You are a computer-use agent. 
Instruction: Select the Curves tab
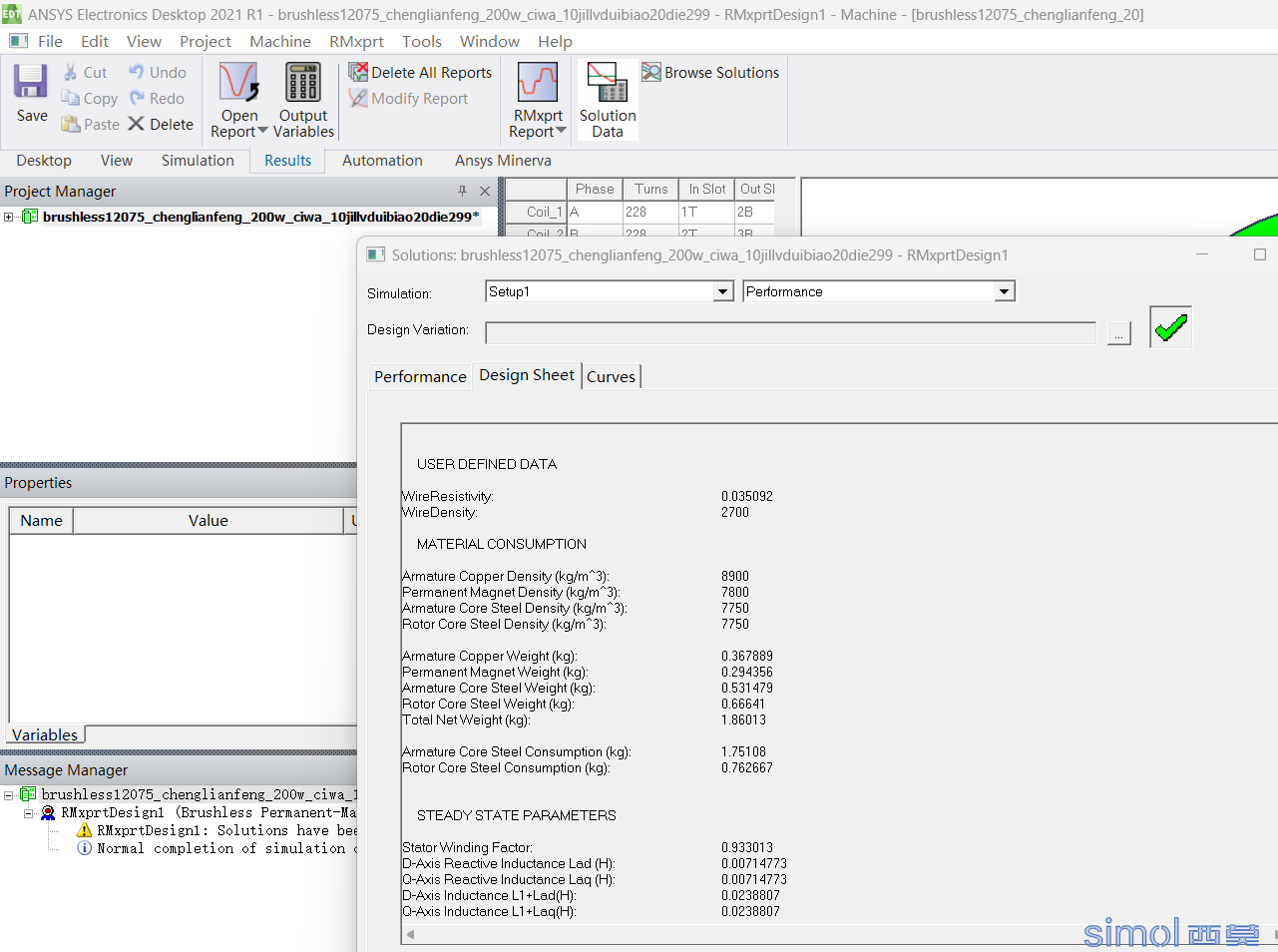[x=611, y=376]
